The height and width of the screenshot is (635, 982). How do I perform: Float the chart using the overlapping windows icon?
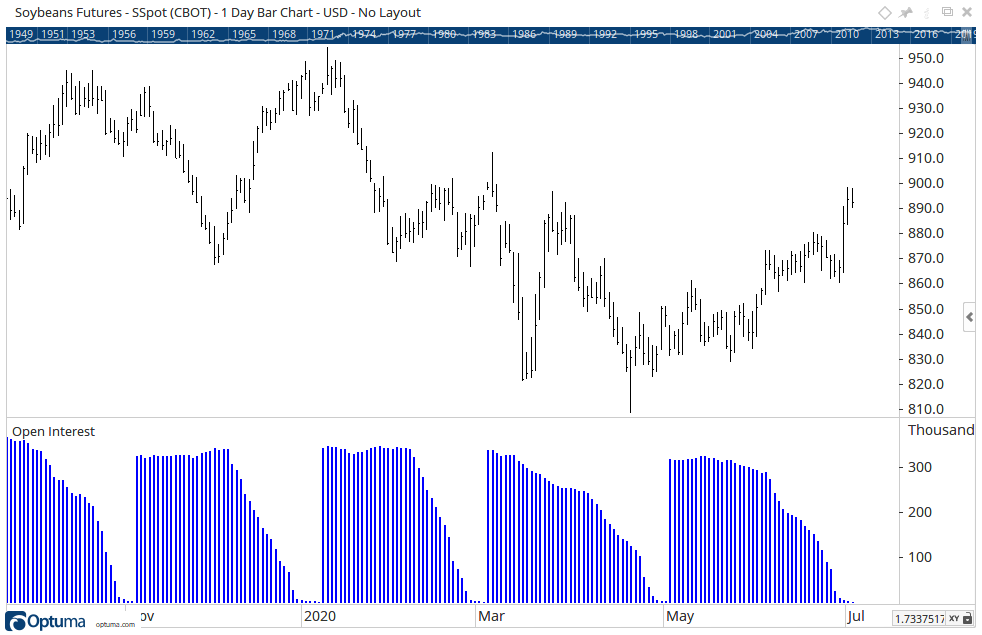[948, 12]
